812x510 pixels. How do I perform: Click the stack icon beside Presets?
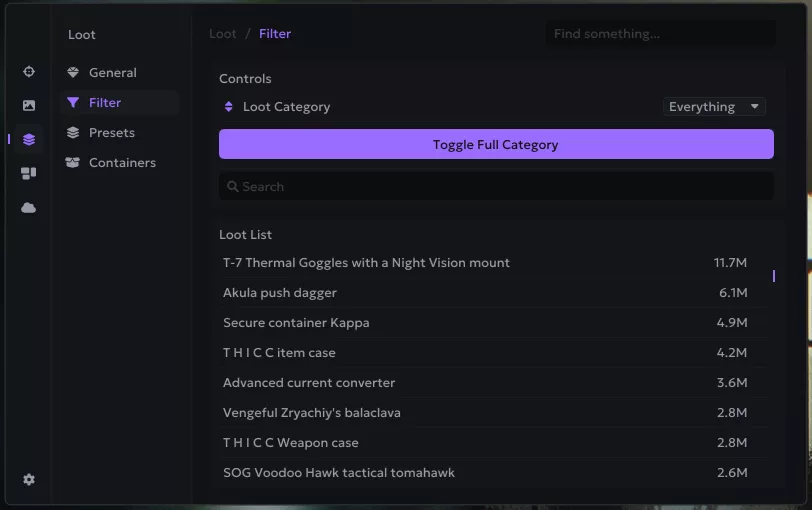pos(73,133)
